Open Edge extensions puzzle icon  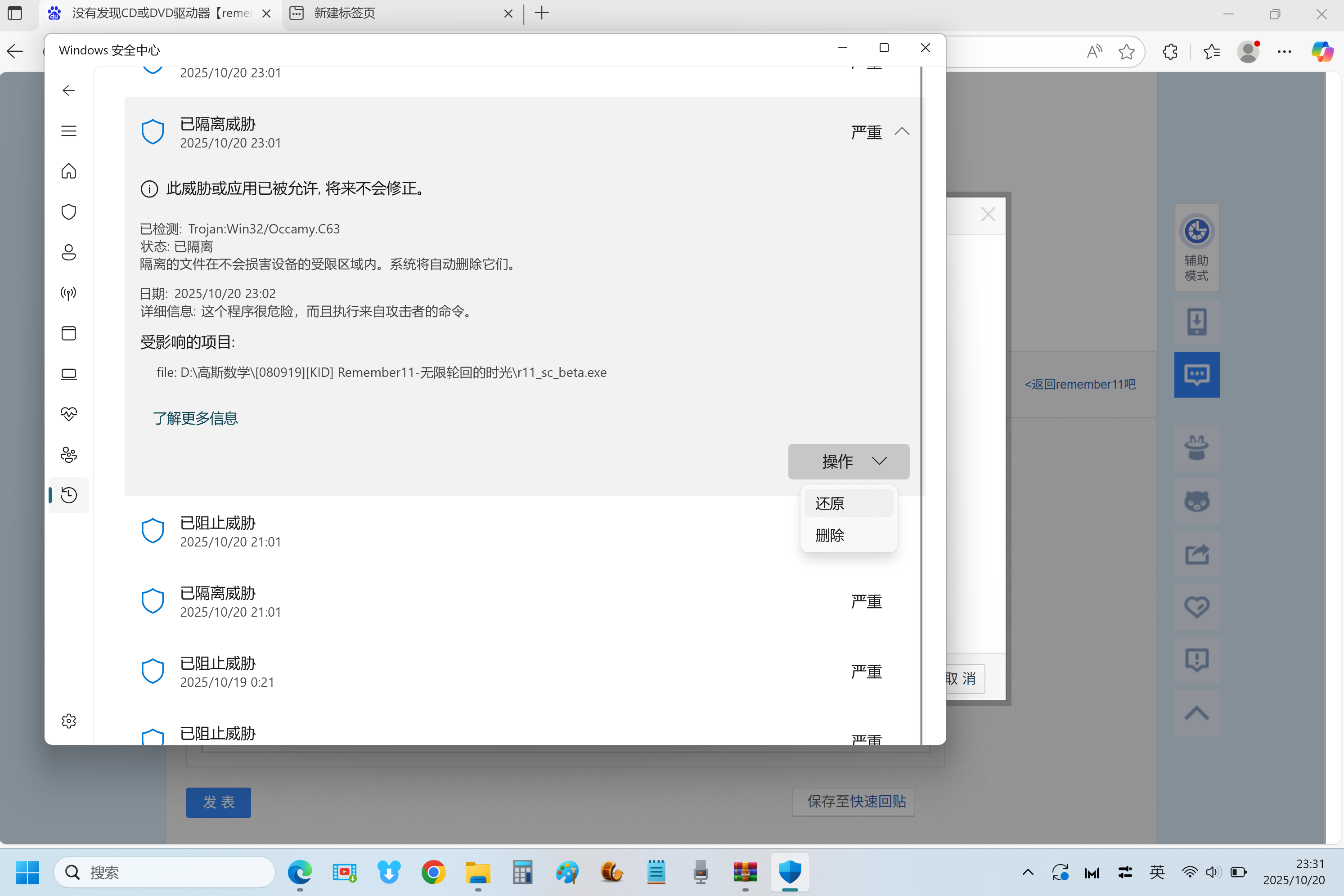click(1169, 51)
